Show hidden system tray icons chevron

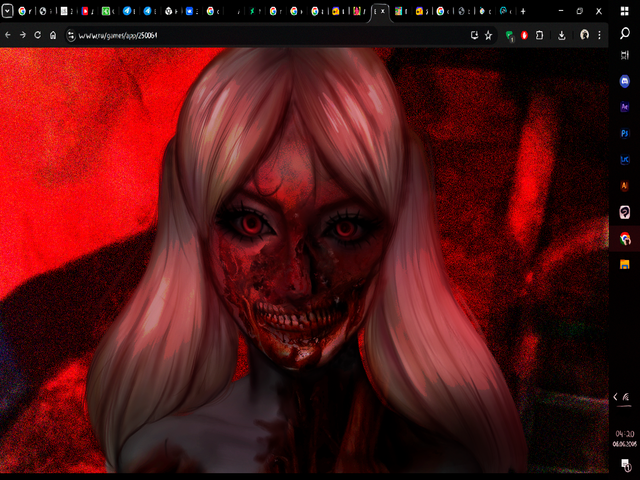615,397
